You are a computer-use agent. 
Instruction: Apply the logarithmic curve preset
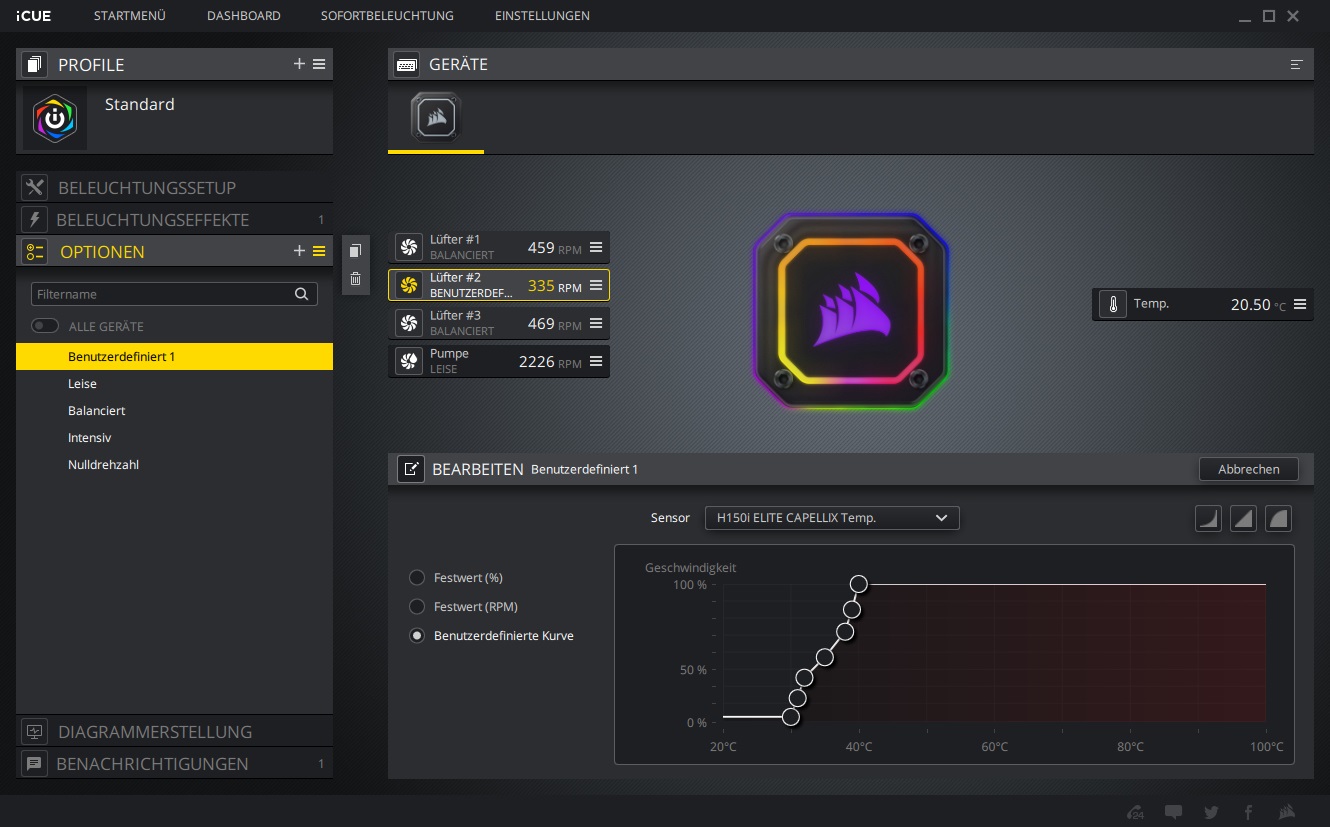(x=1278, y=518)
